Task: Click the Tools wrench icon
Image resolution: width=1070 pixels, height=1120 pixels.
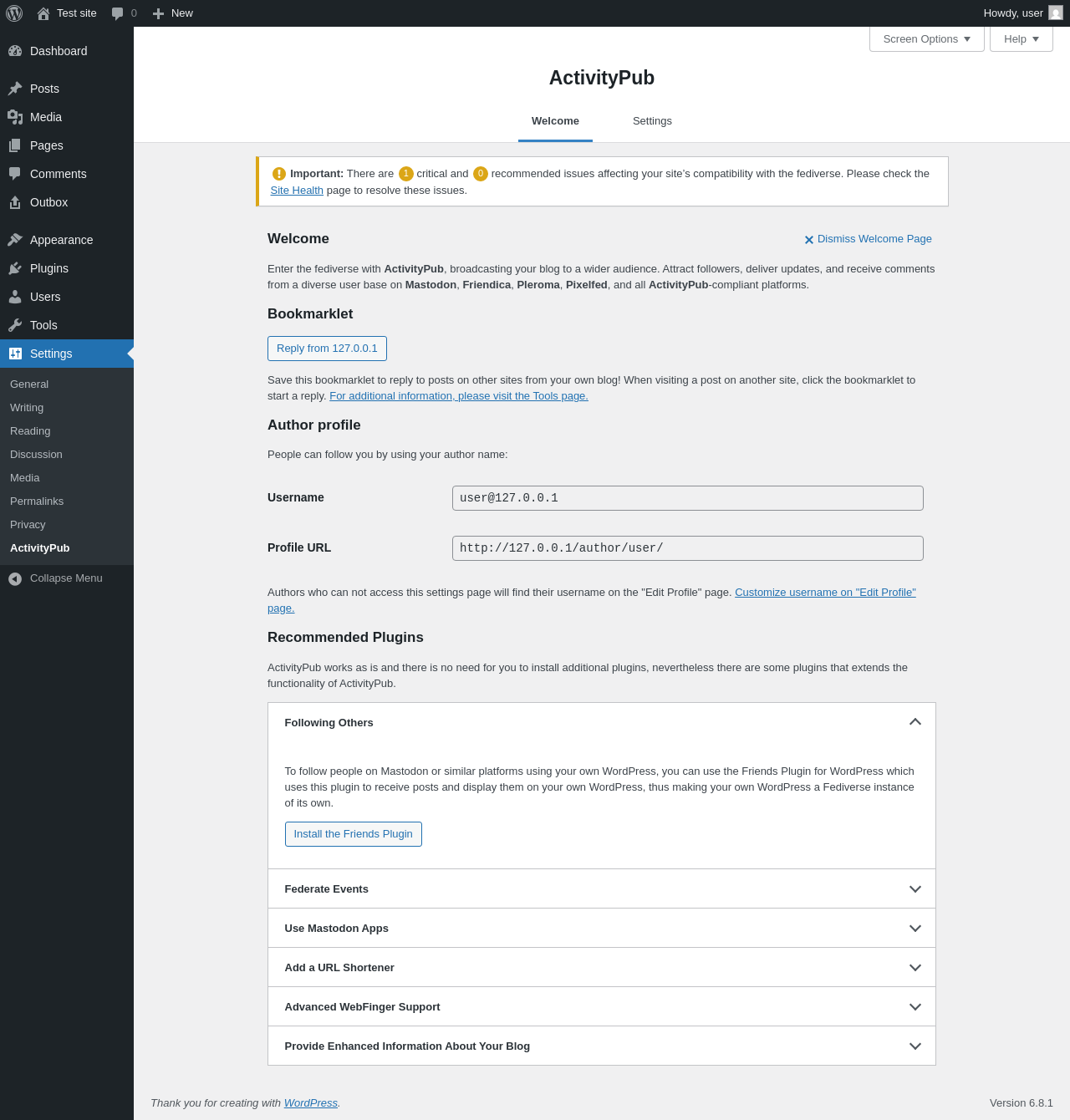Action: coord(15,325)
